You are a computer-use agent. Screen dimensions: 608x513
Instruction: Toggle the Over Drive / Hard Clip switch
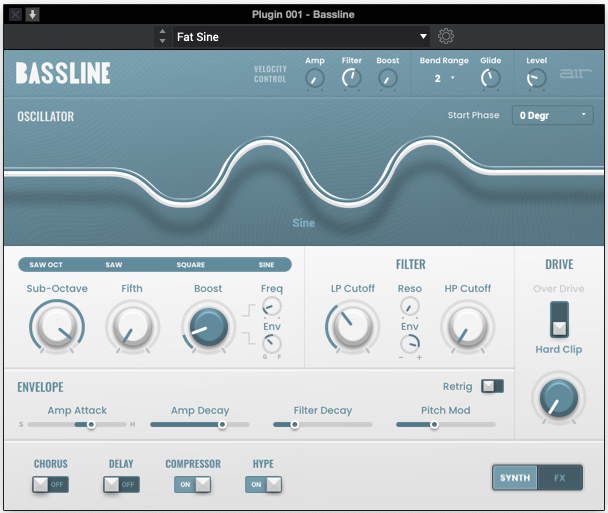click(x=559, y=320)
